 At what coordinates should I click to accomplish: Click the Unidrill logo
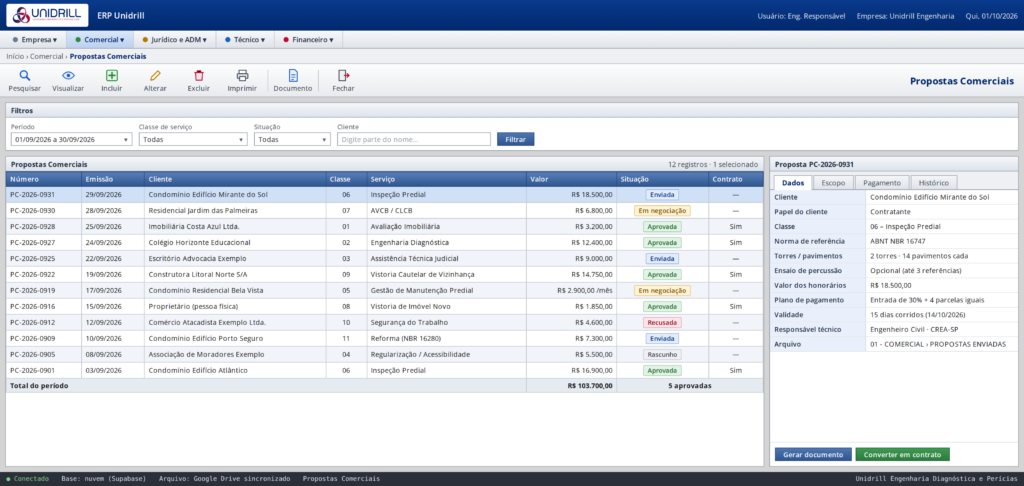(x=47, y=15)
